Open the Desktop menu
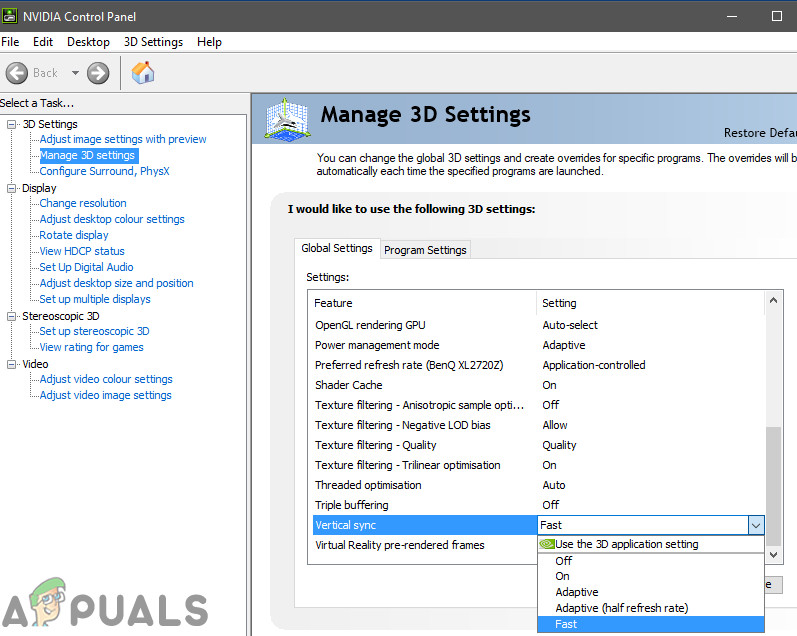This screenshot has width=797, height=636. coord(88,42)
